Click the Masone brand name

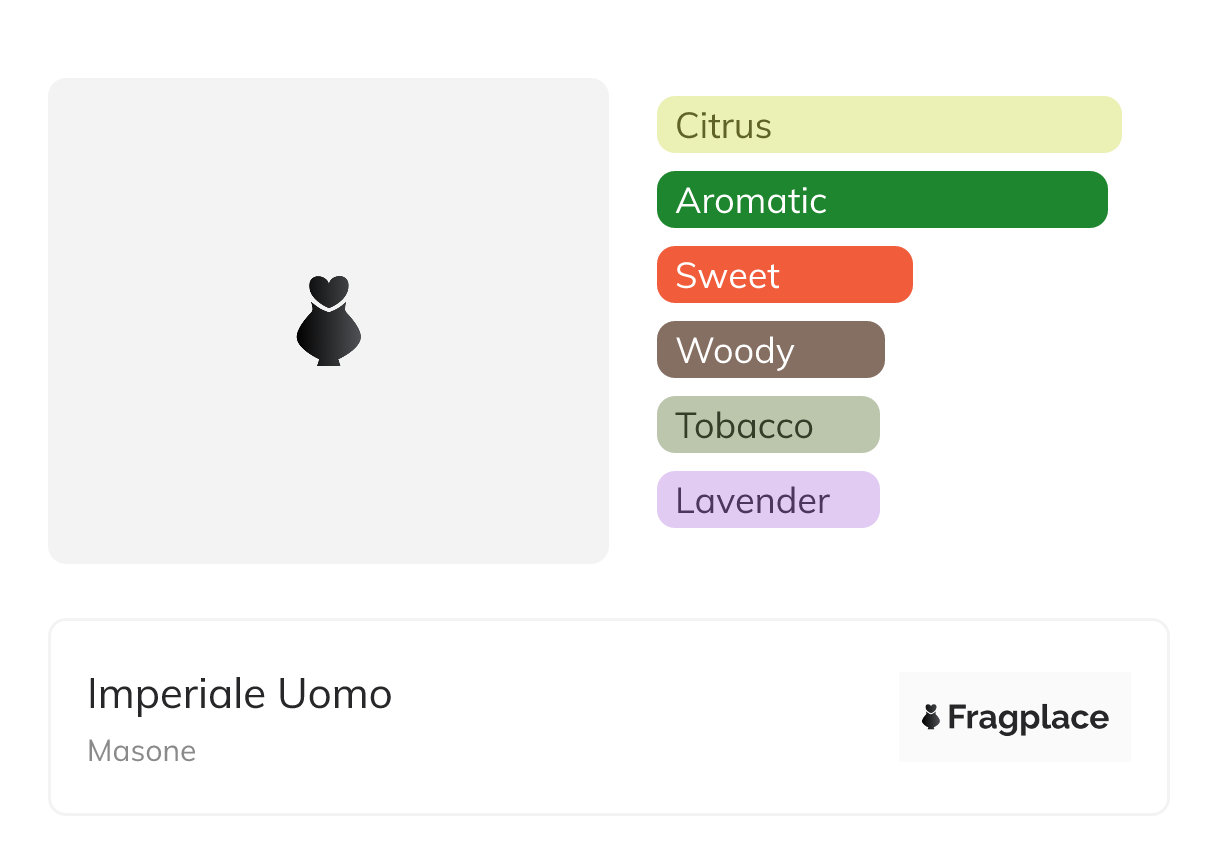[x=142, y=751]
